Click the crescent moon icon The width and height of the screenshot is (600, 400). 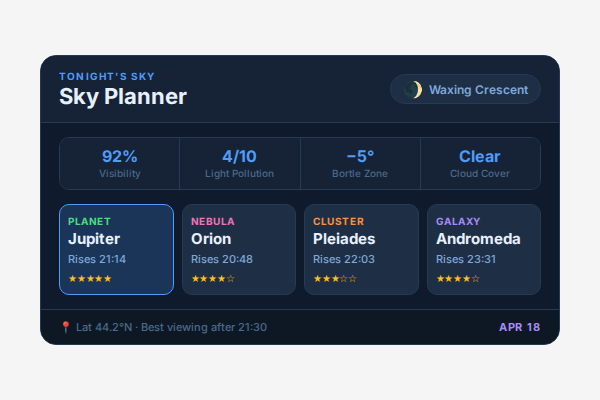(412, 90)
